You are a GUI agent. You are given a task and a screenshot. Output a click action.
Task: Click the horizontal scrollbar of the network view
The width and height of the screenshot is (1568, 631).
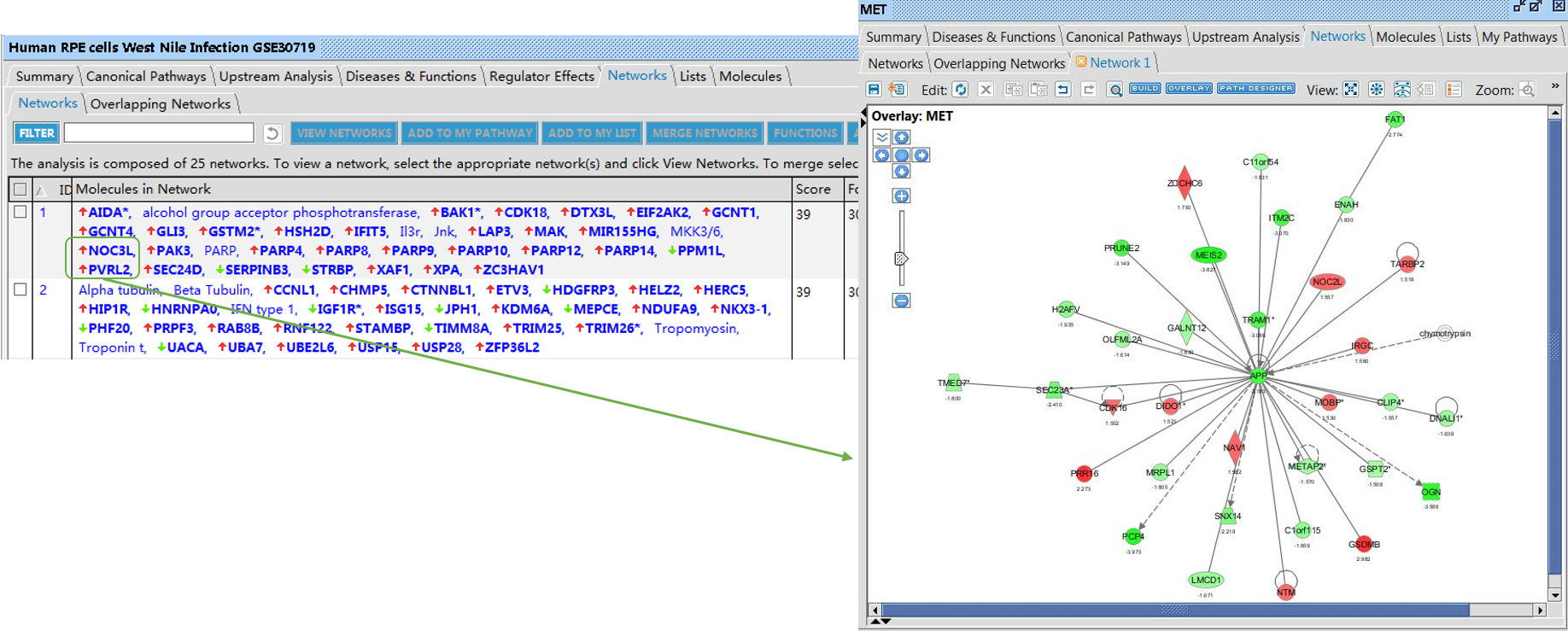[1175, 610]
